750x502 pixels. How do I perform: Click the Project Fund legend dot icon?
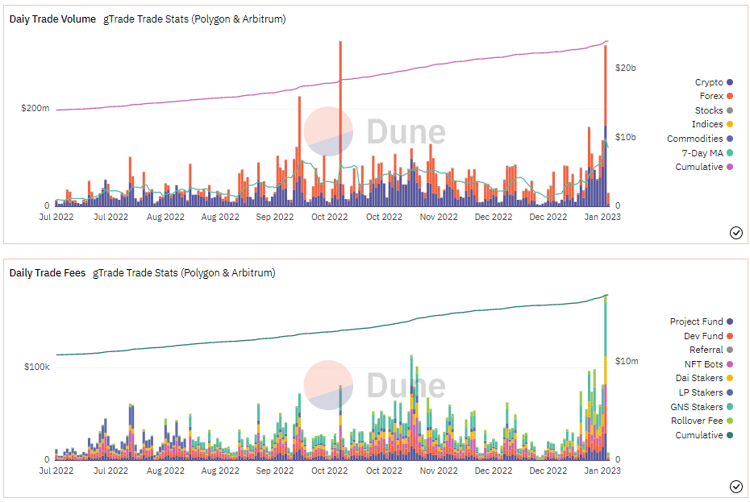[731, 321]
